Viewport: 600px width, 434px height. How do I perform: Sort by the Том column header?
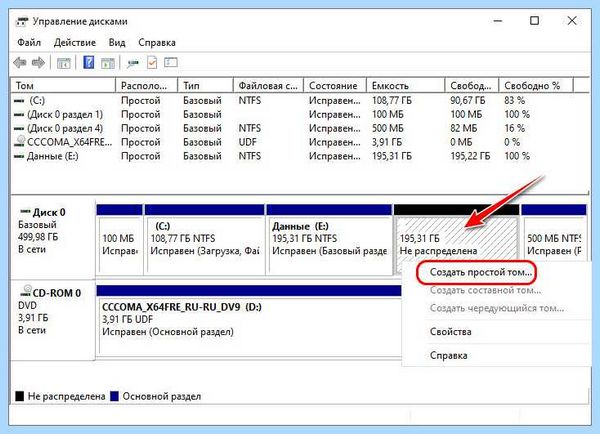coord(63,85)
